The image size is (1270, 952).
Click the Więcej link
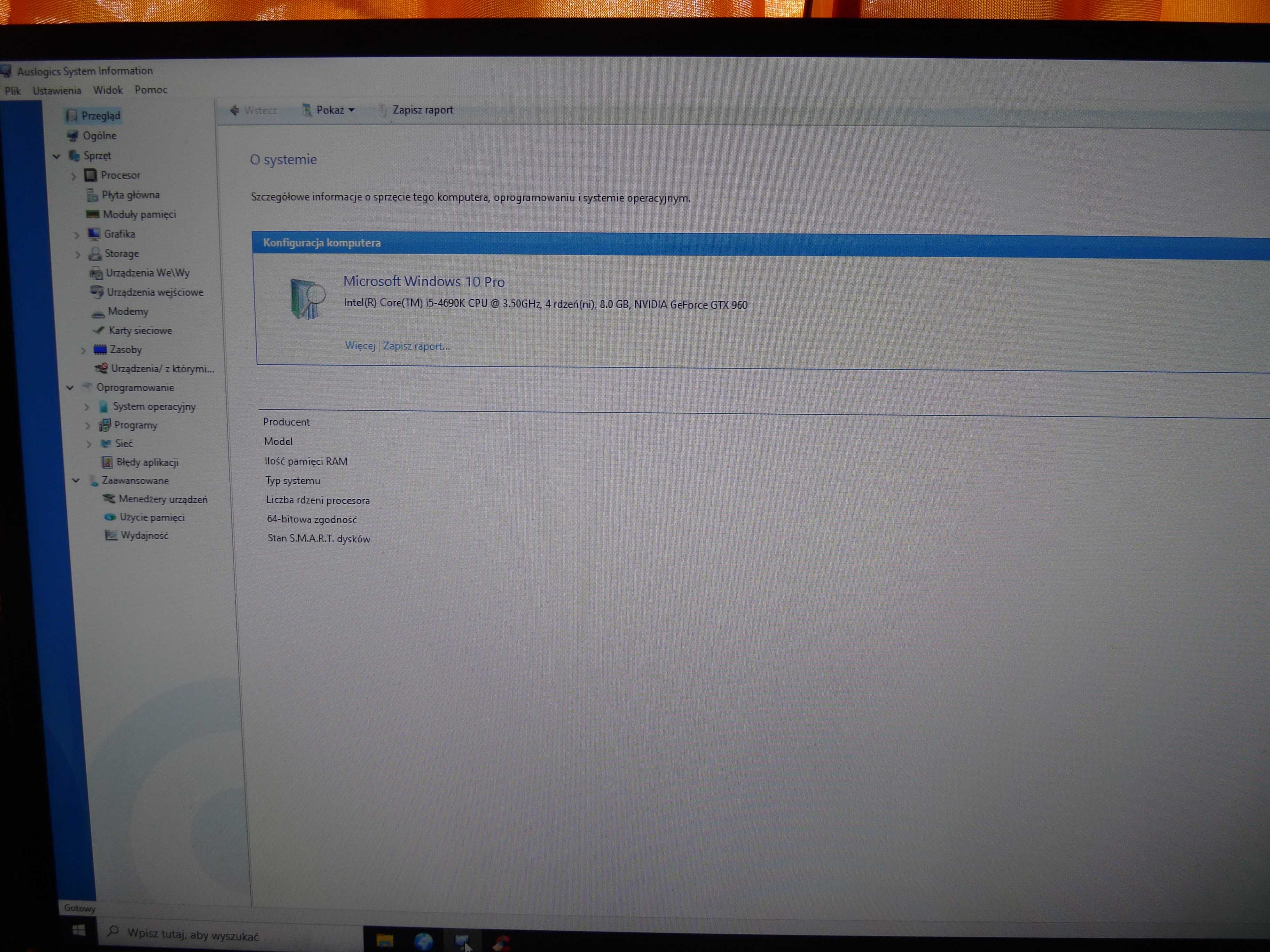pyautogui.click(x=360, y=346)
